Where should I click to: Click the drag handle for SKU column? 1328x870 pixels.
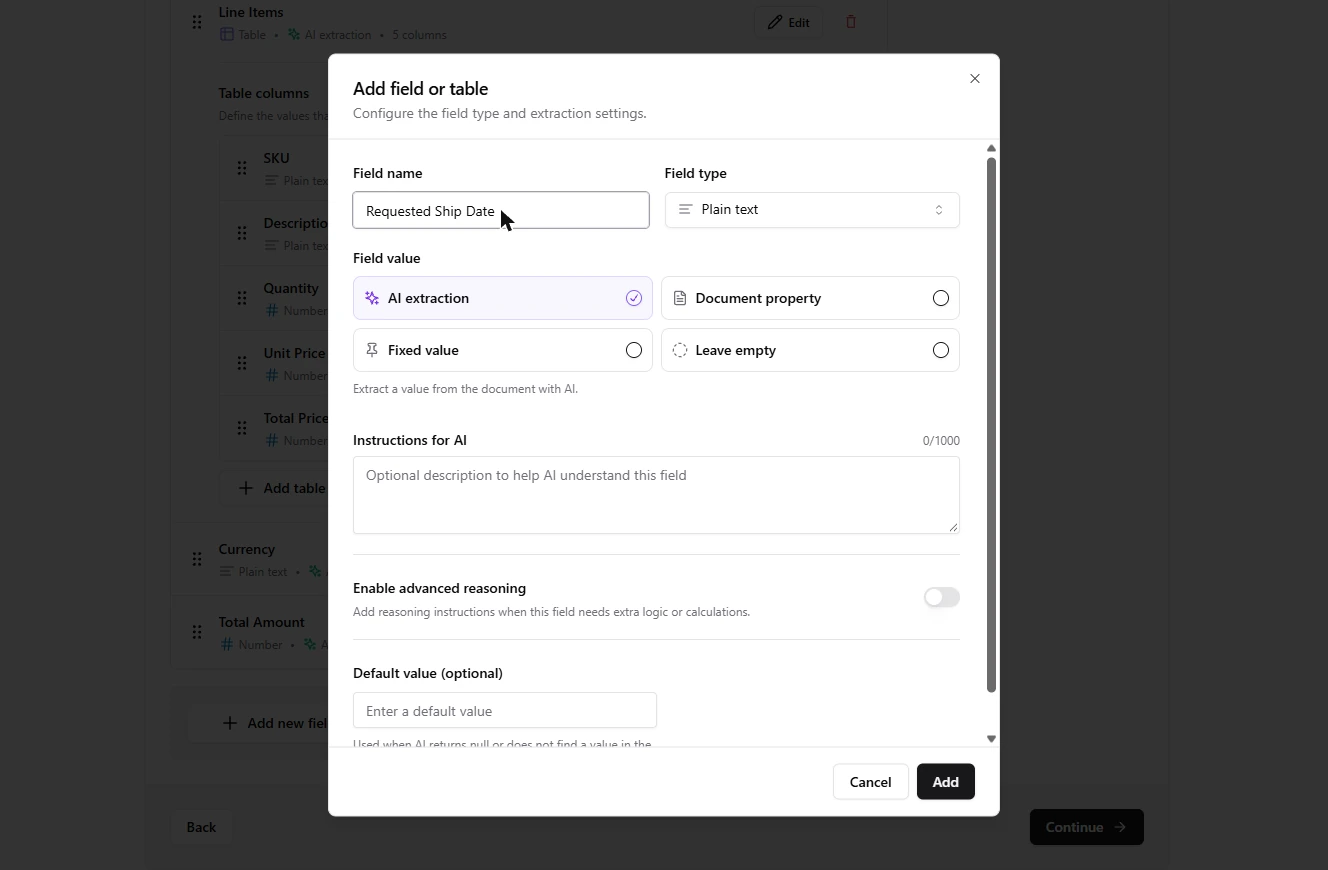[242, 168]
